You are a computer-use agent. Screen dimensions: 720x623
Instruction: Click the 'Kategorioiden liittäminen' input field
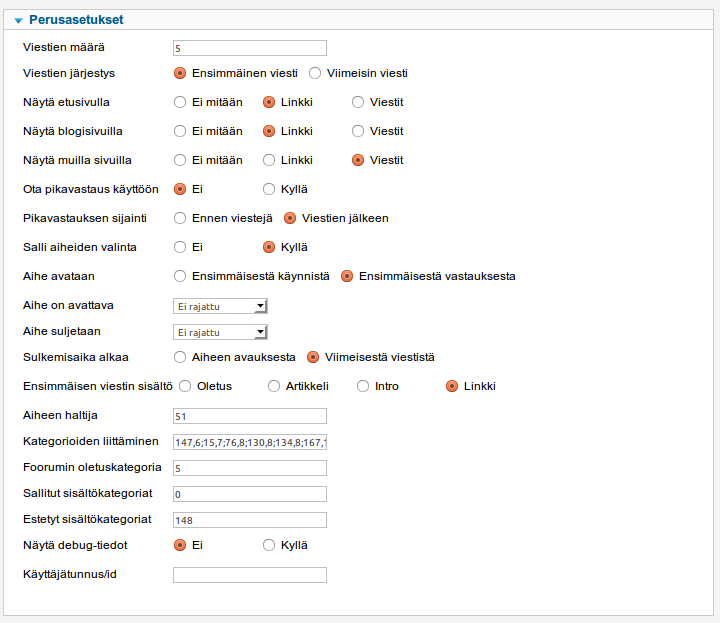point(250,442)
